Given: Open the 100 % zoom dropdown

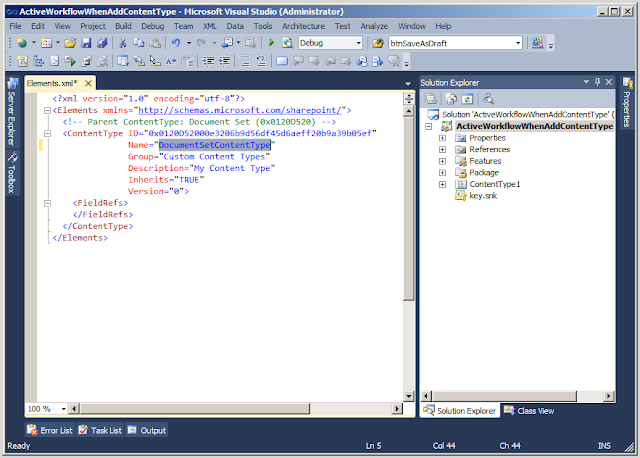Looking at the screenshot, I should 64,409.
